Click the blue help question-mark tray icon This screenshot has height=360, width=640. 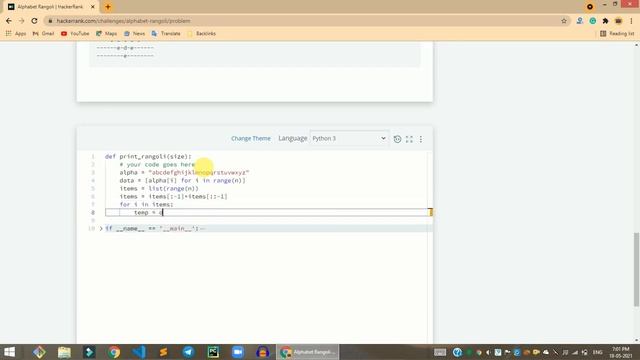click(457, 352)
